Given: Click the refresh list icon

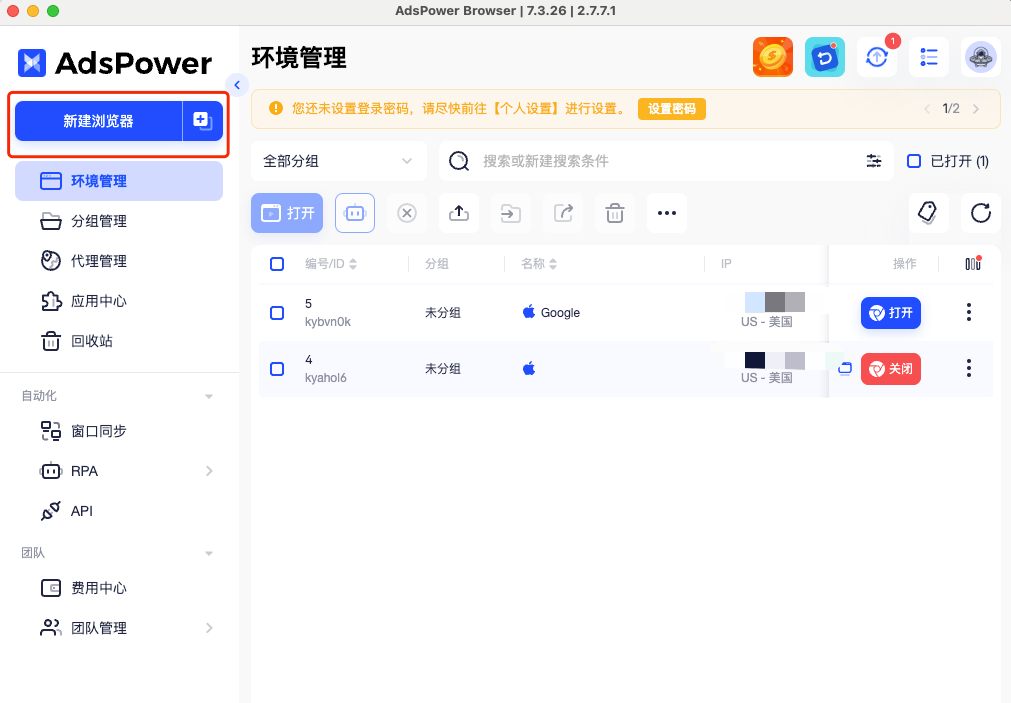Looking at the screenshot, I should (981, 213).
